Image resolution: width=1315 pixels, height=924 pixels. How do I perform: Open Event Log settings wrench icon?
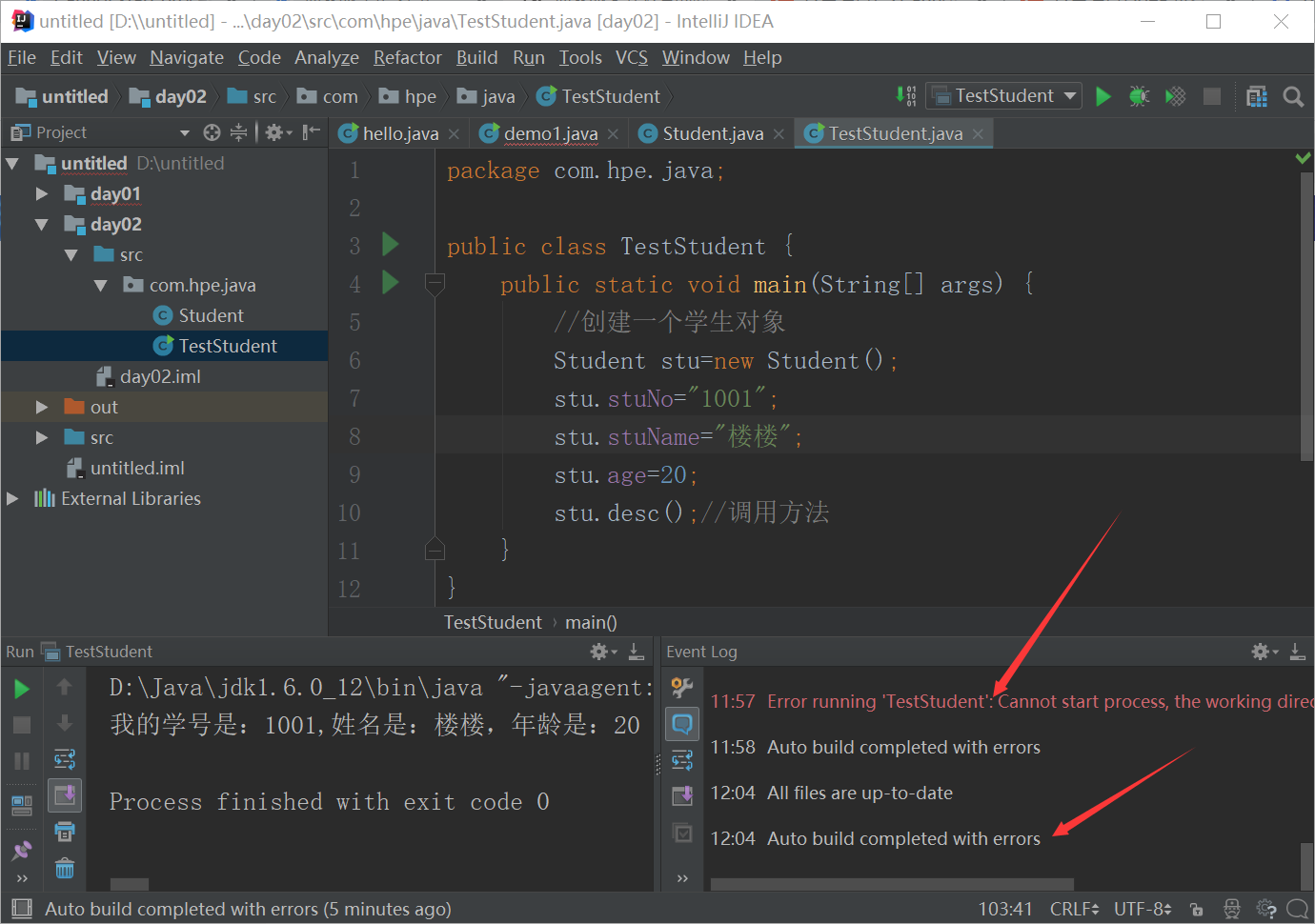(682, 687)
